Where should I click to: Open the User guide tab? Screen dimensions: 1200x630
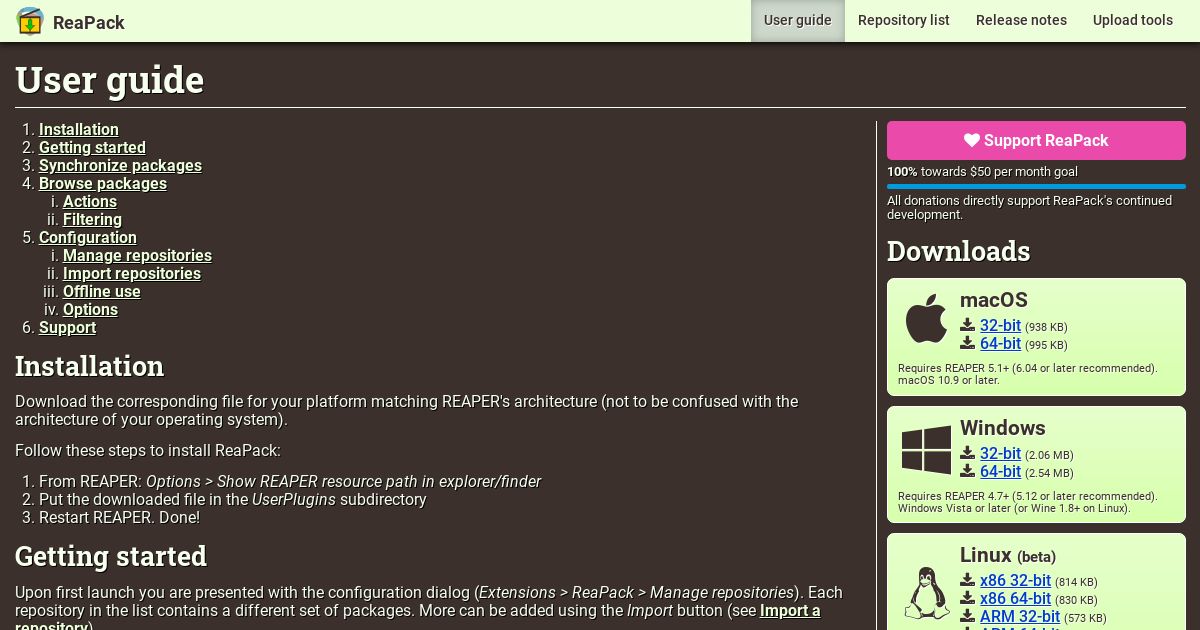(798, 20)
